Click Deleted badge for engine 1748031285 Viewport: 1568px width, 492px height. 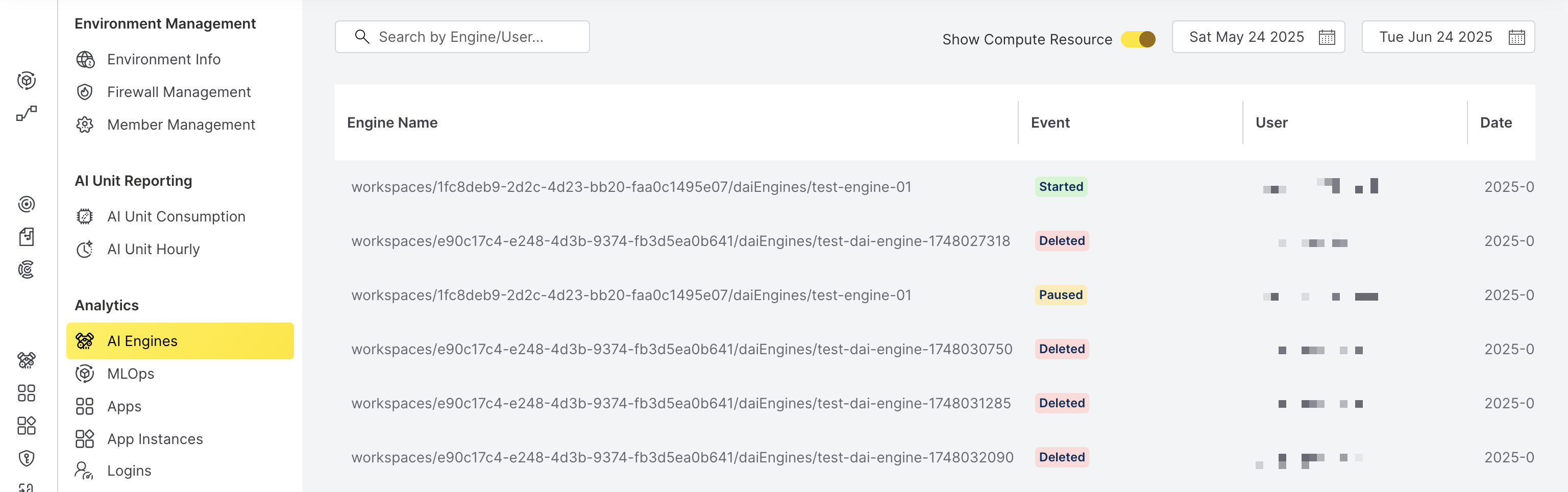[x=1062, y=403]
